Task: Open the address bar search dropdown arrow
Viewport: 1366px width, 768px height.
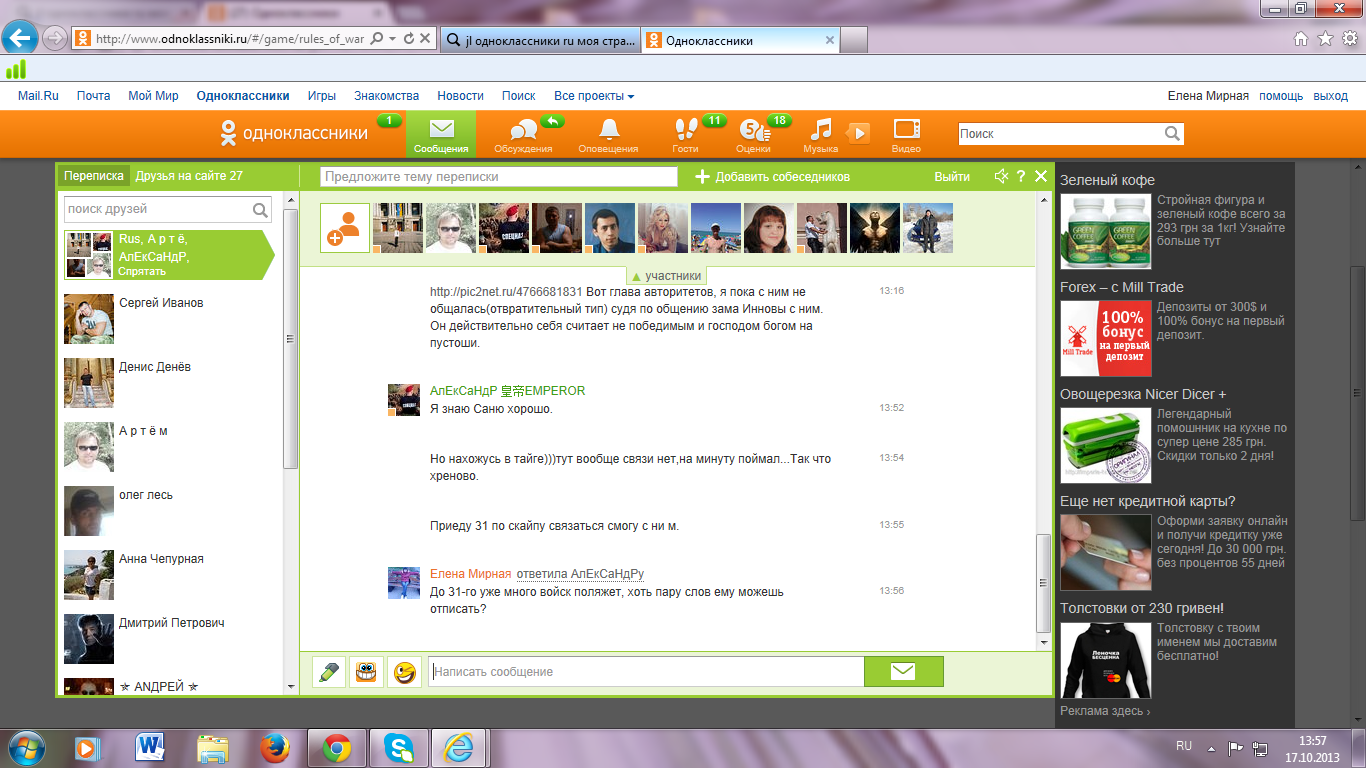Action: [393, 39]
